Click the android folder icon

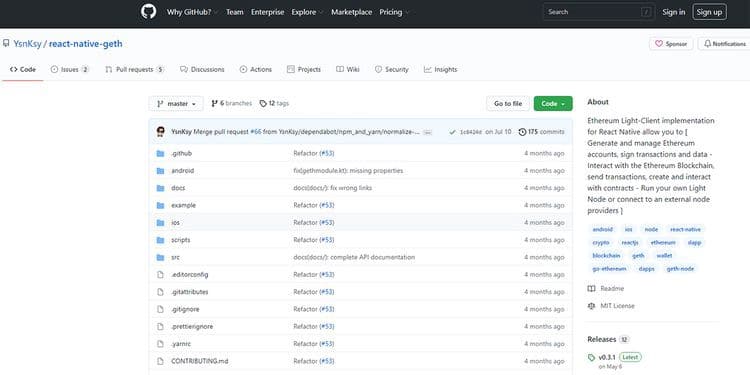tap(160, 171)
